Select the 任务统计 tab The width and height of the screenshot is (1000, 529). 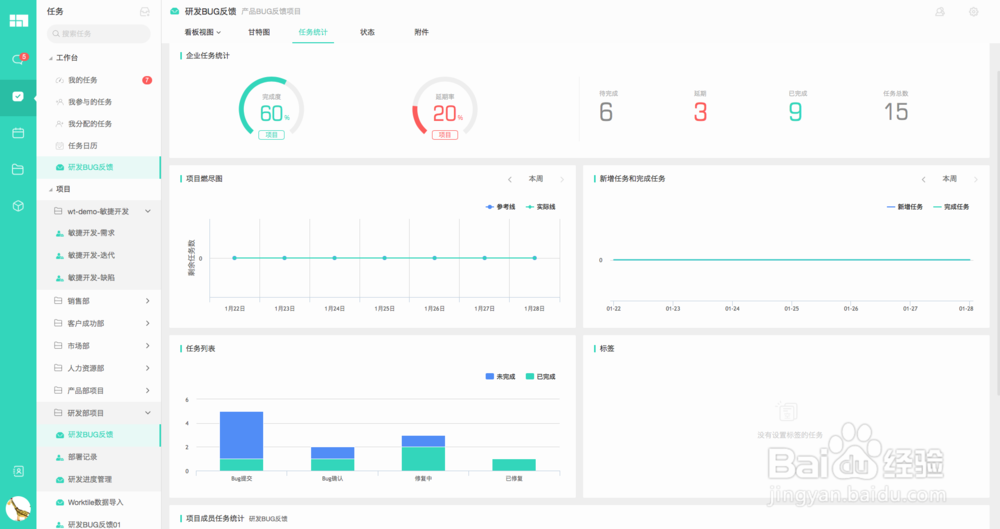click(x=312, y=32)
